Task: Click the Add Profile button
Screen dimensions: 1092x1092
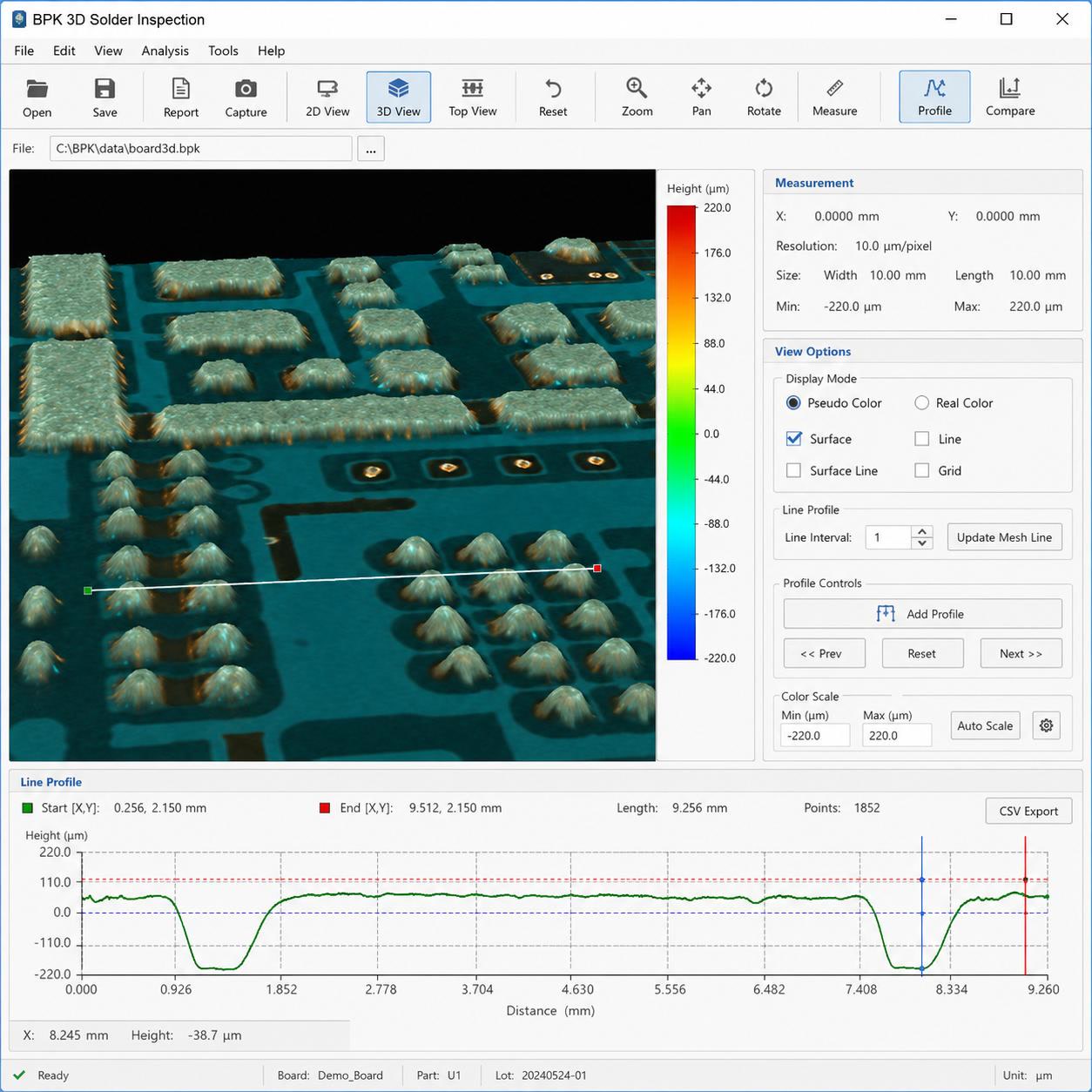Action: (x=922, y=614)
